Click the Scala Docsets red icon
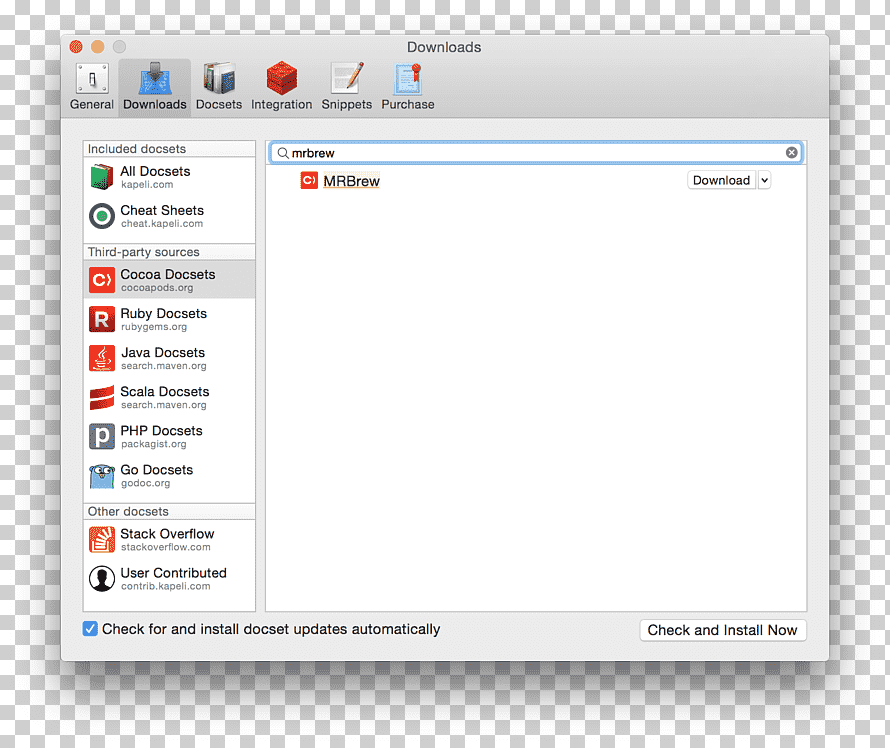 [x=102, y=397]
